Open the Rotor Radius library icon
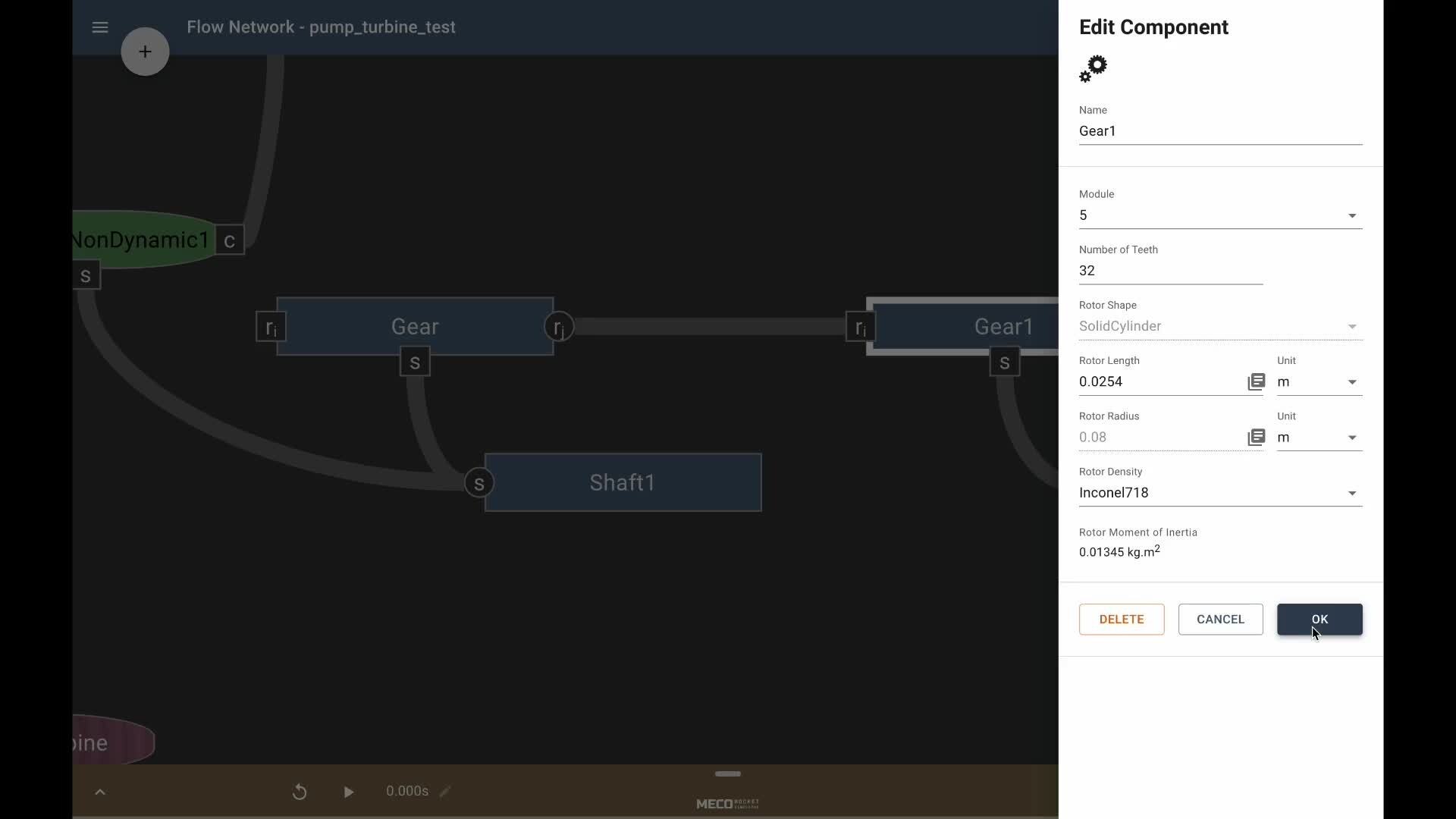Image resolution: width=1456 pixels, height=819 pixels. (x=1256, y=438)
